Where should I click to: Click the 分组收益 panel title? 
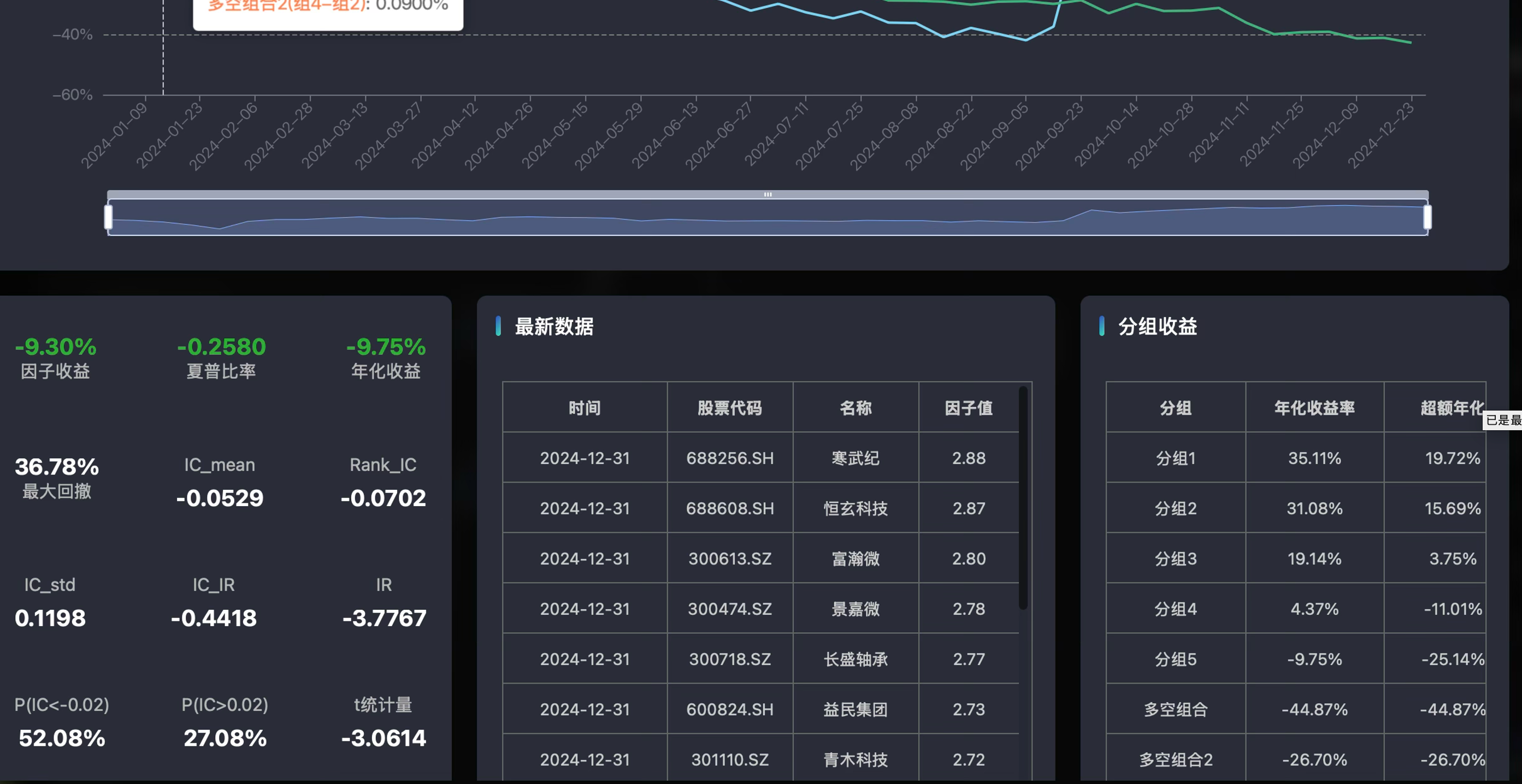coord(1157,326)
